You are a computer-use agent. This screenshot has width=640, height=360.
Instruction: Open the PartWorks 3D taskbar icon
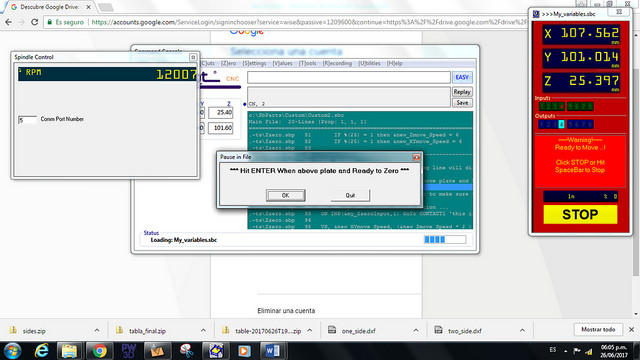tap(129, 351)
